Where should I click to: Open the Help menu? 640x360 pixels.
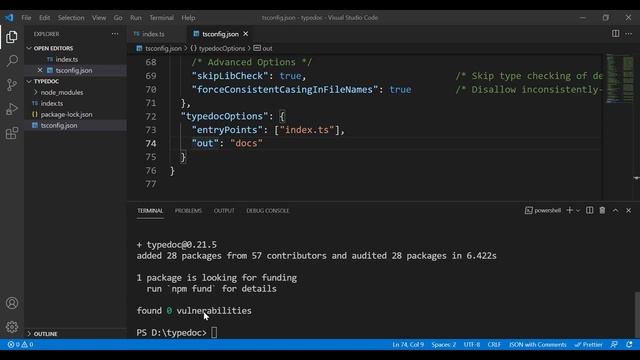click(188, 18)
